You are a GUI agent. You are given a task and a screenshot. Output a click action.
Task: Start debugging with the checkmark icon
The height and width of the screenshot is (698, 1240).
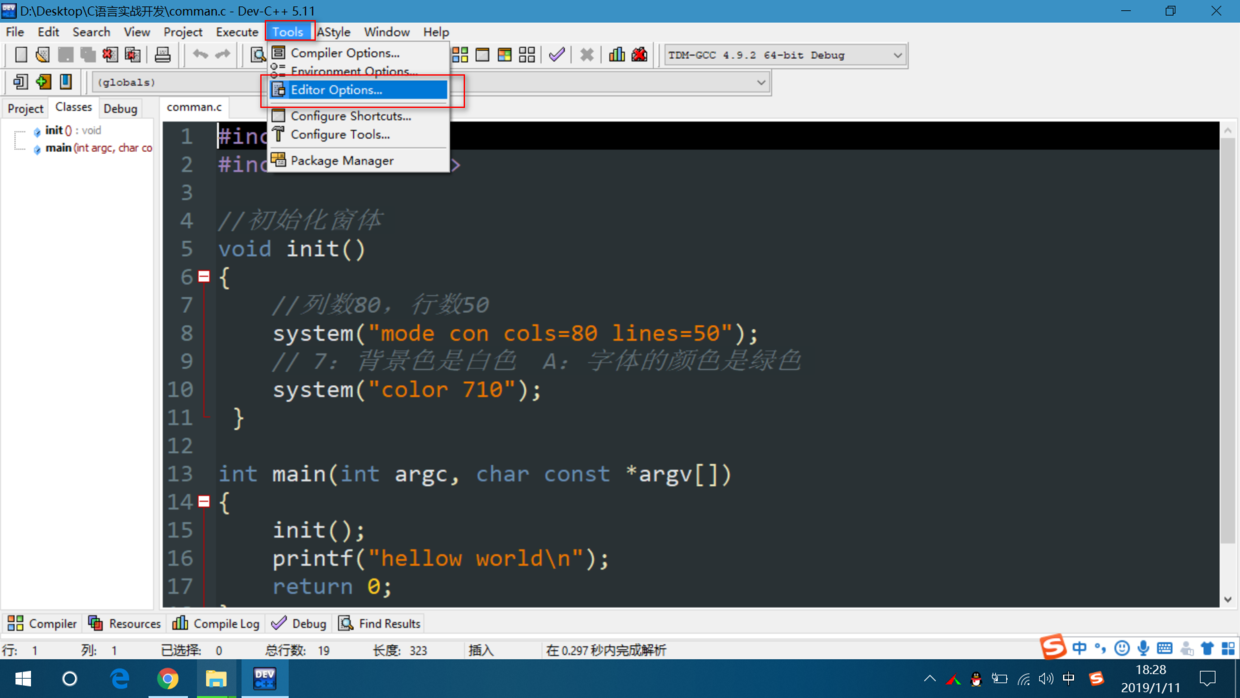point(557,55)
